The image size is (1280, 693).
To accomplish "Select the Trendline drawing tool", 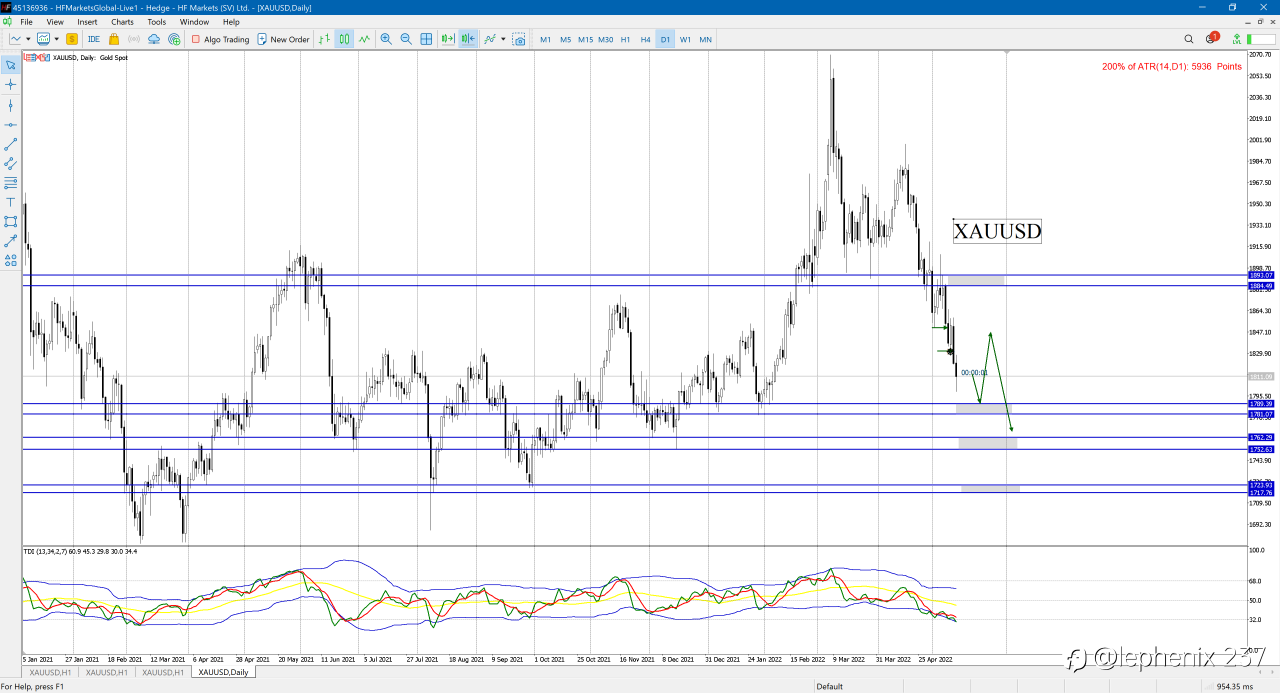I will pos(11,145).
